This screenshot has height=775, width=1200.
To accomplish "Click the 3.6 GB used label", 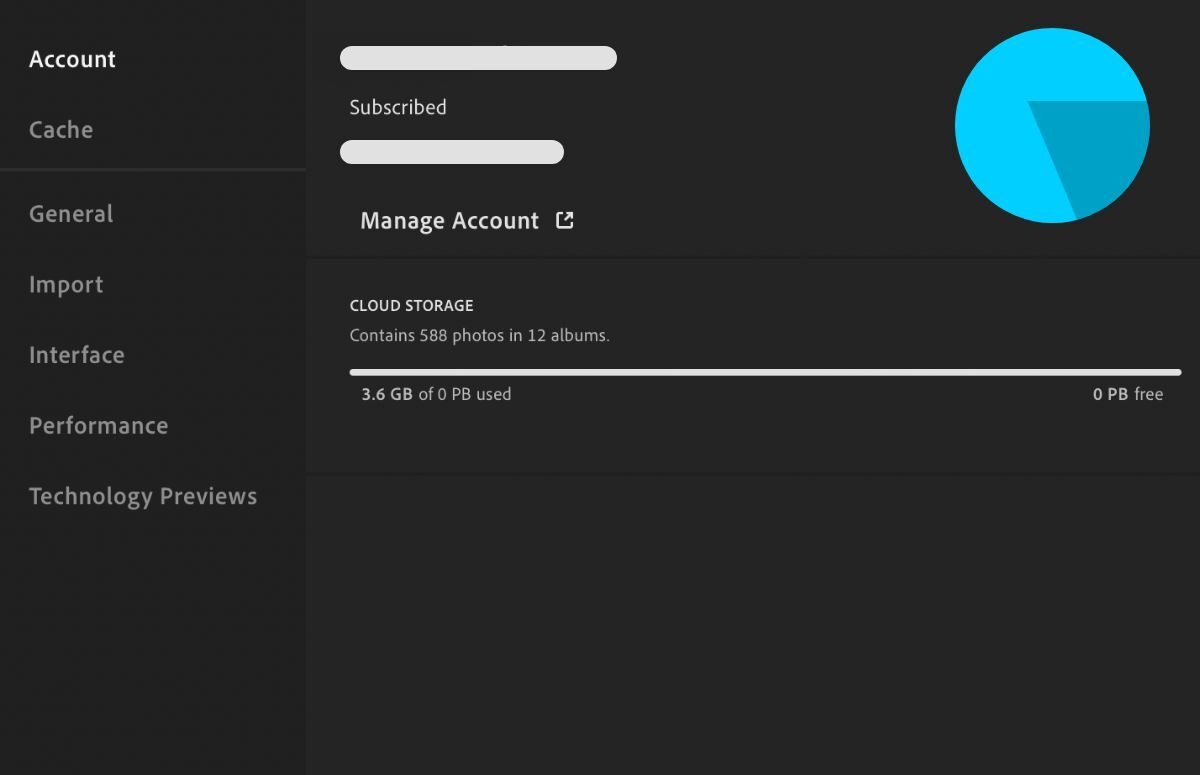I will click(436, 394).
